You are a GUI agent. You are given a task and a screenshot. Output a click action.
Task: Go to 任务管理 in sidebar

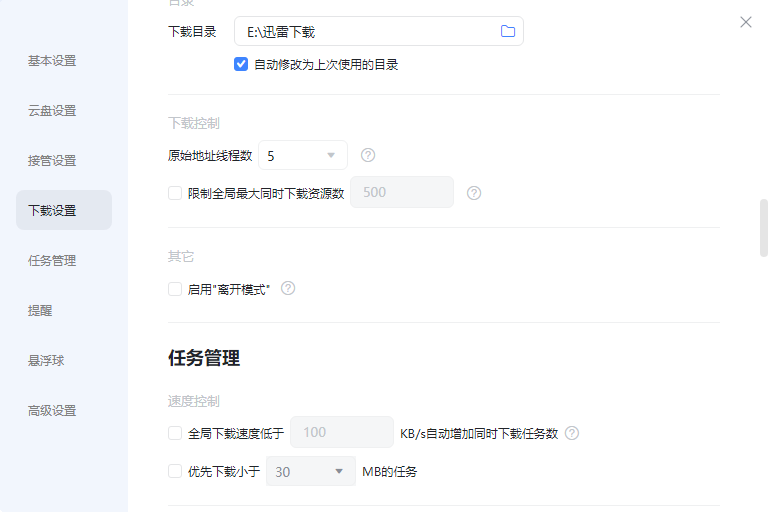coord(52,261)
